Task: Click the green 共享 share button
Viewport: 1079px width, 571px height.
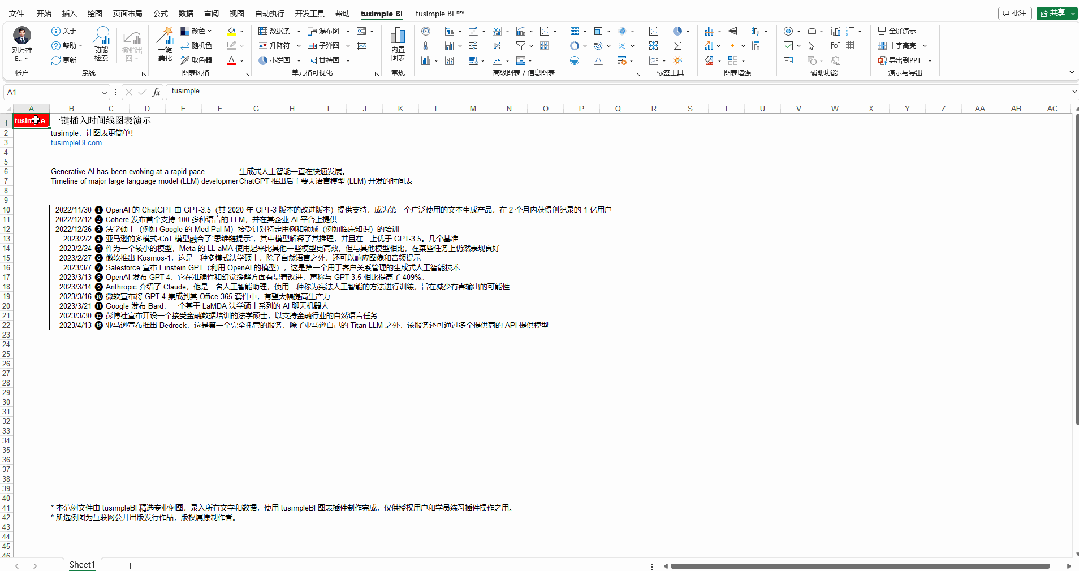Action: click(x=1056, y=13)
